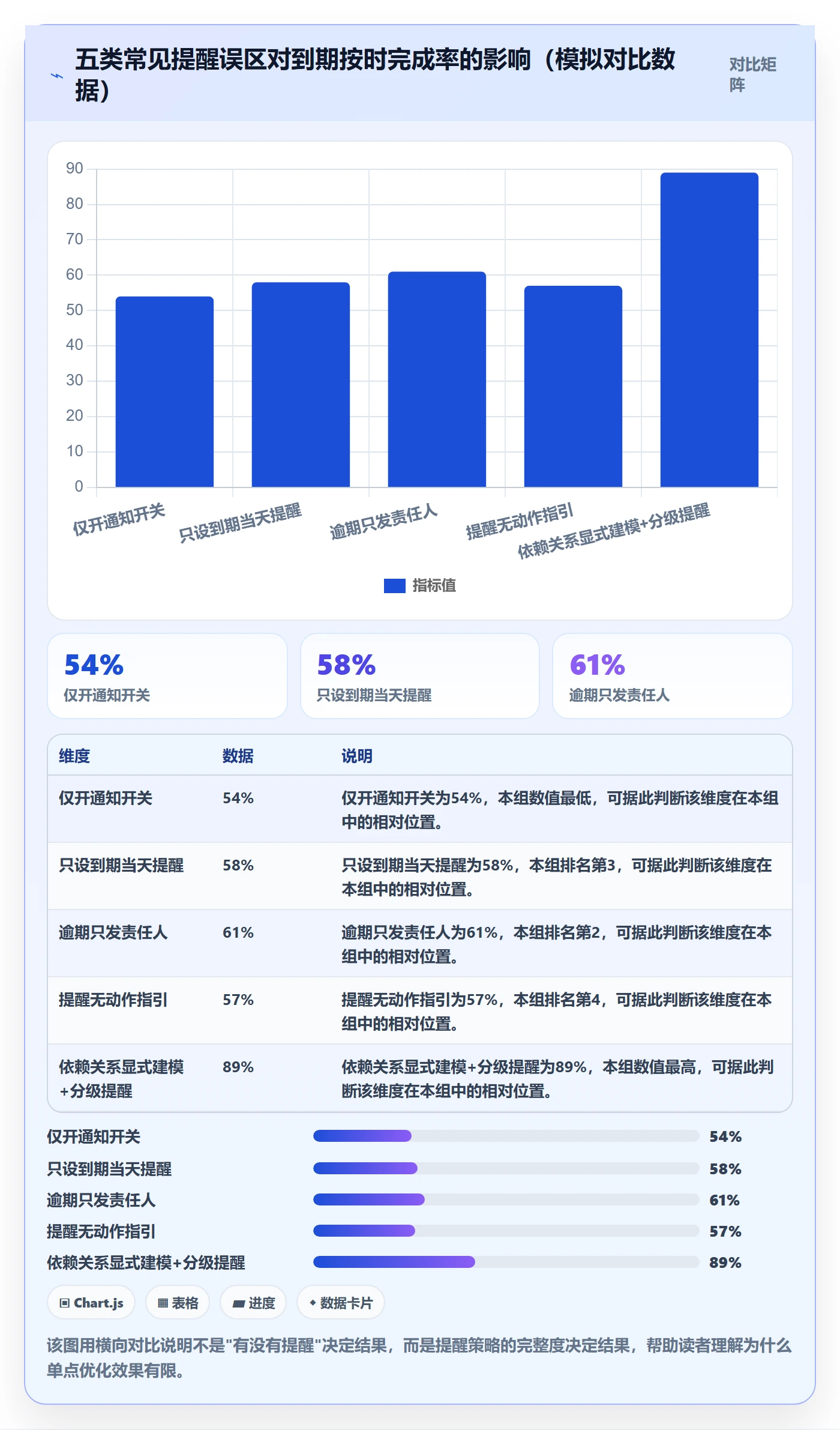Click the grid icon in 表格 chip
The image size is (840, 1430).
click(x=163, y=1303)
